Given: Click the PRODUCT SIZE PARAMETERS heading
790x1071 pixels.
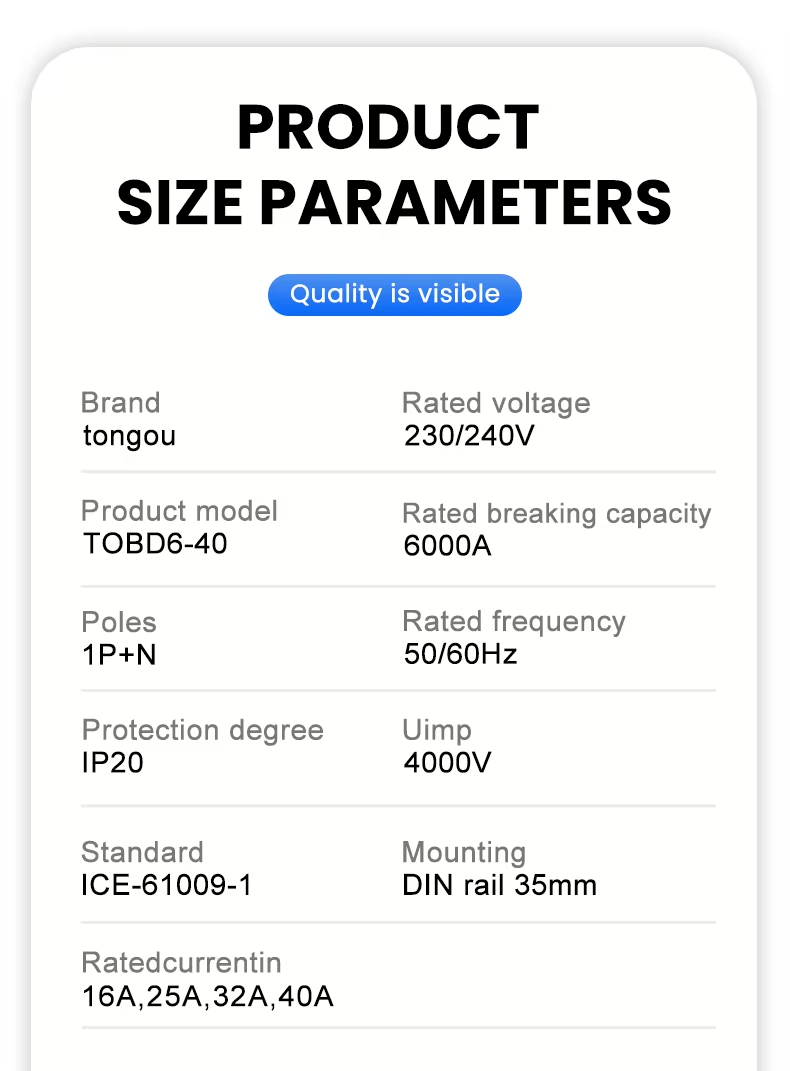Looking at the screenshot, I should (x=394, y=164).
